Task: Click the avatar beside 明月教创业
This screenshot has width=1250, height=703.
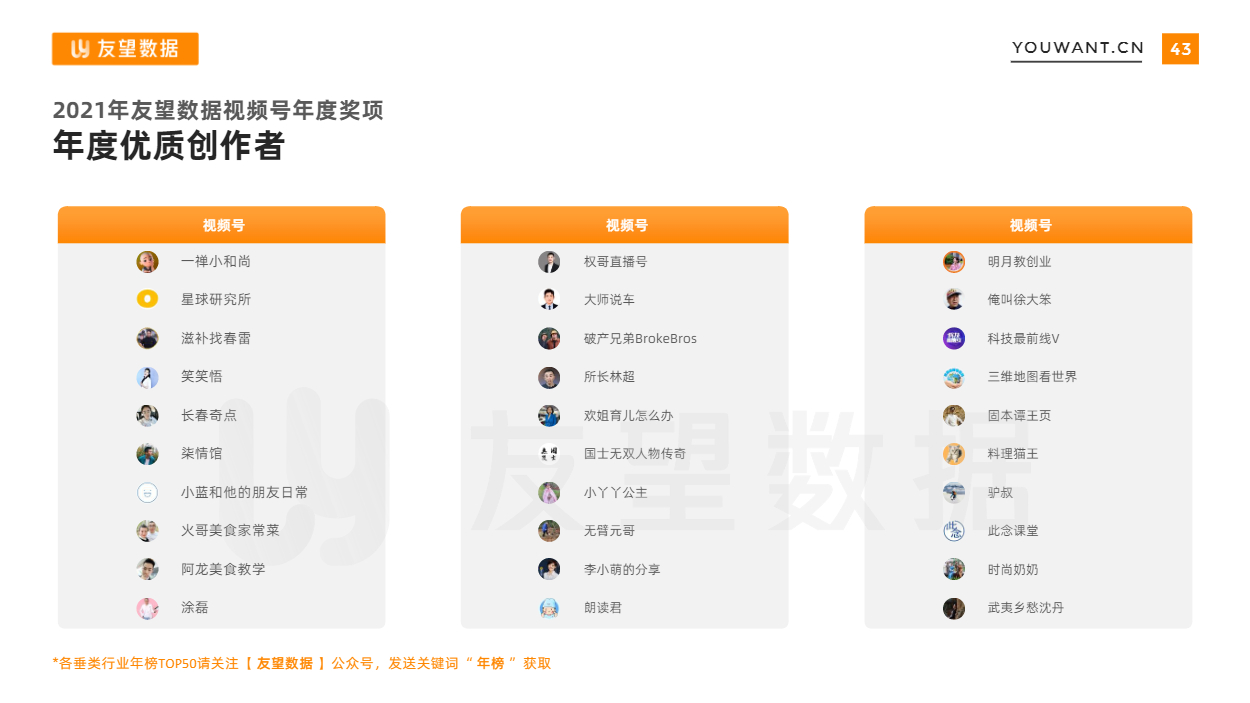Action: click(x=954, y=262)
